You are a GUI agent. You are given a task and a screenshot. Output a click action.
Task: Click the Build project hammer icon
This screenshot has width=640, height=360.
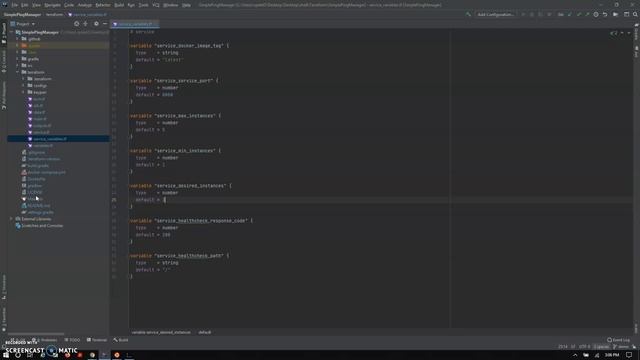tap(468, 15)
